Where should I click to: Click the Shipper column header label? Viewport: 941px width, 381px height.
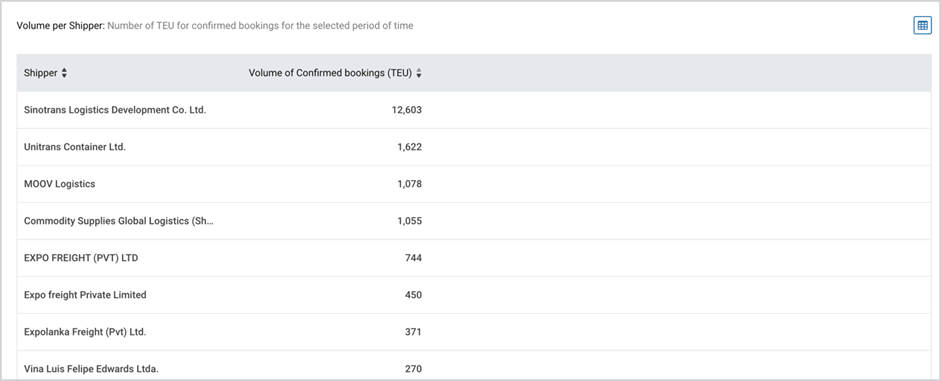tap(41, 73)
